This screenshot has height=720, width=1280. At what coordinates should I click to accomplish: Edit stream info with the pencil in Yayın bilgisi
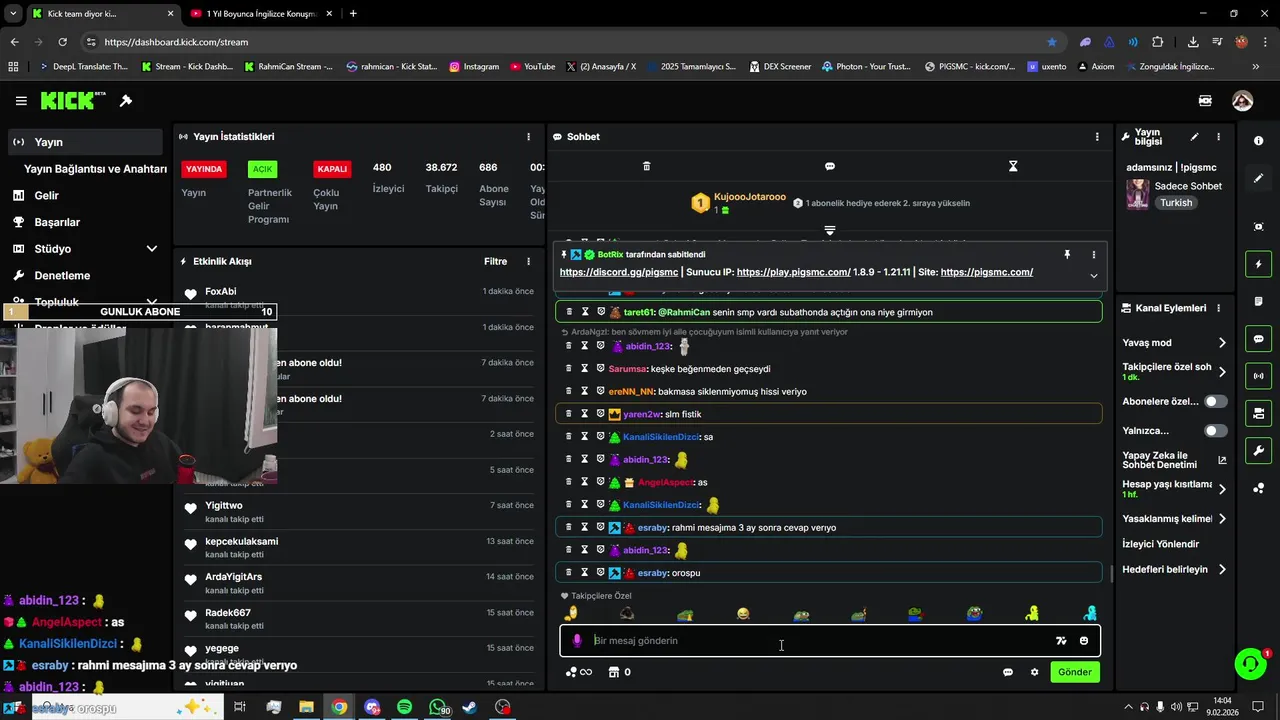point(1194,137)
